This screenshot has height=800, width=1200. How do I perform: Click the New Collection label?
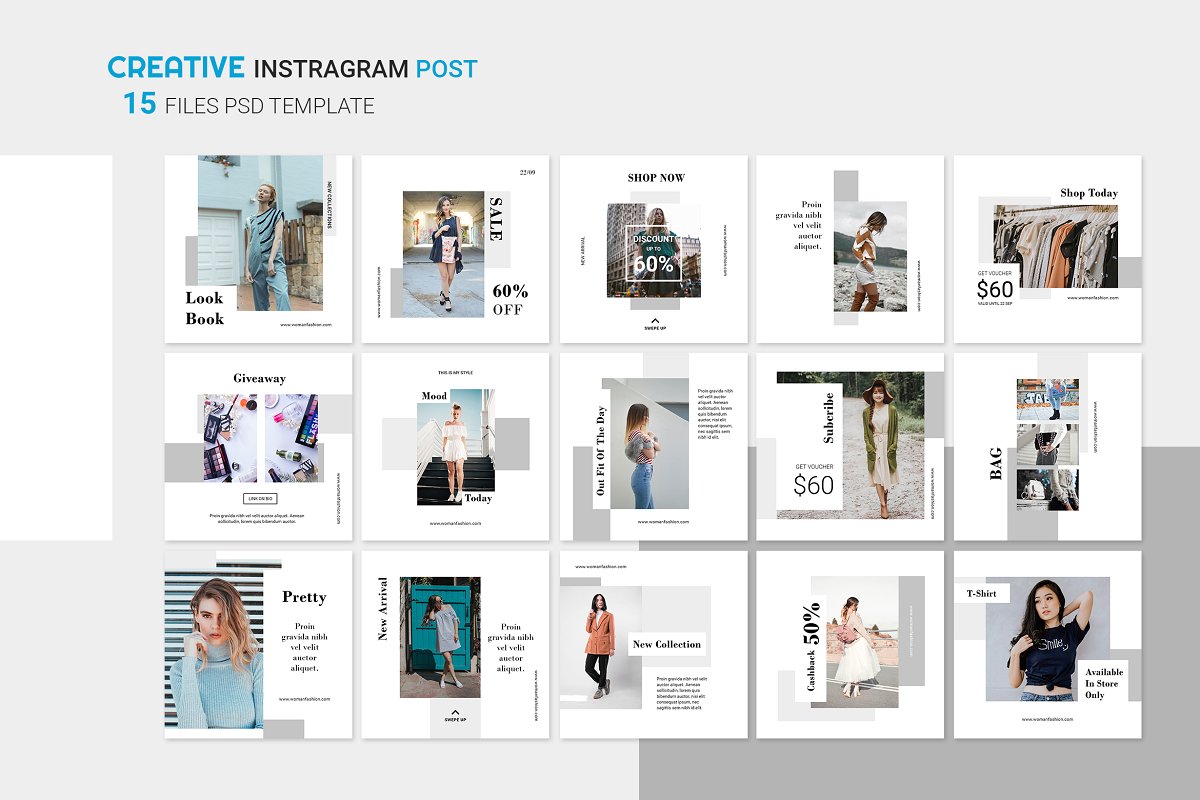point(666,644)
